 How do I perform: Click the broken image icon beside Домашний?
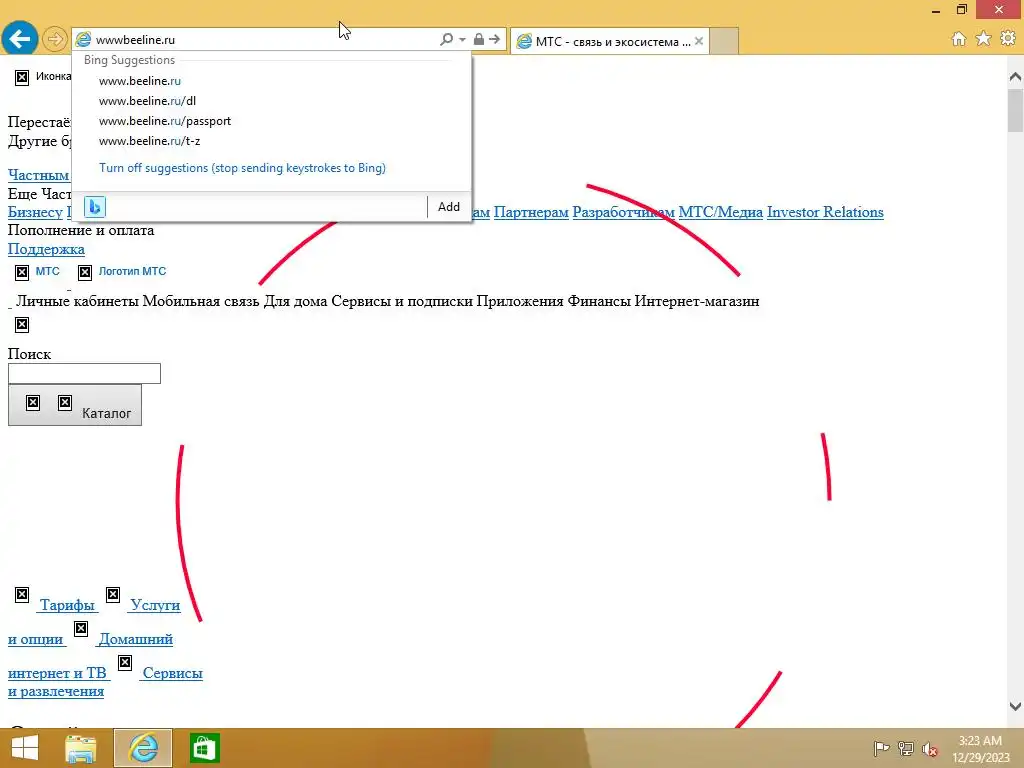point(81,629)
